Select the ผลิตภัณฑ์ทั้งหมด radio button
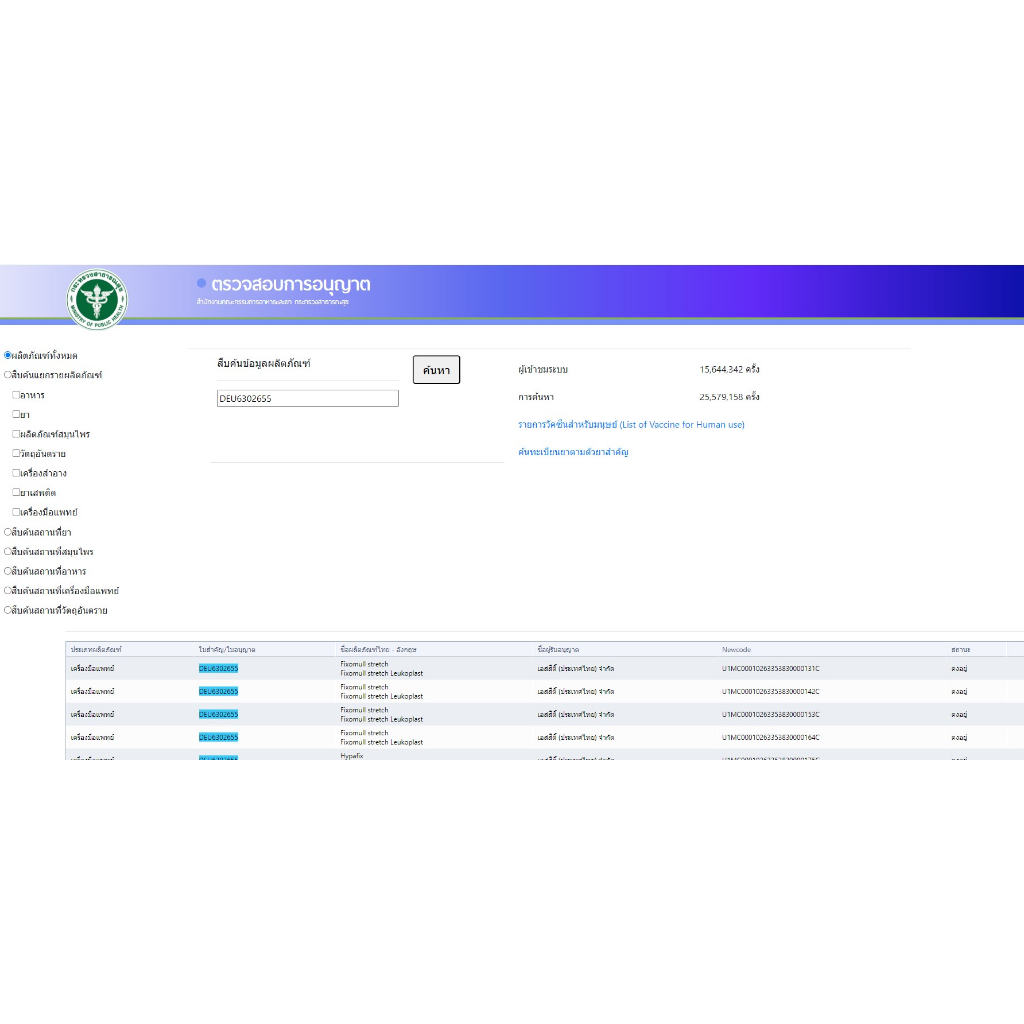The width and height of the screenshot is (1024, 1024). click(8, 355)
